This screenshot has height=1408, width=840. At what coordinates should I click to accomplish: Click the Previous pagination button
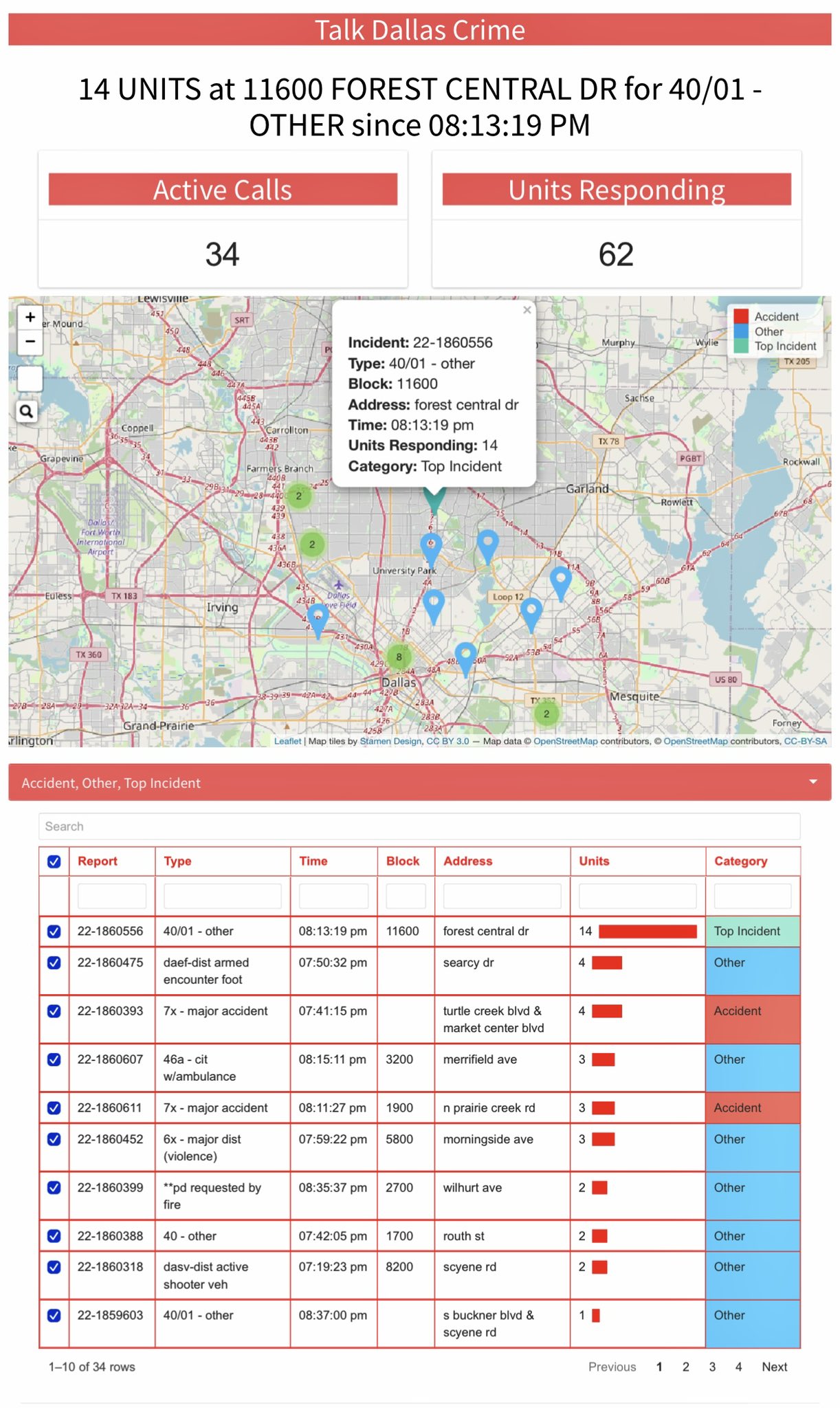pyautogui.click(x=612, y=1367)
